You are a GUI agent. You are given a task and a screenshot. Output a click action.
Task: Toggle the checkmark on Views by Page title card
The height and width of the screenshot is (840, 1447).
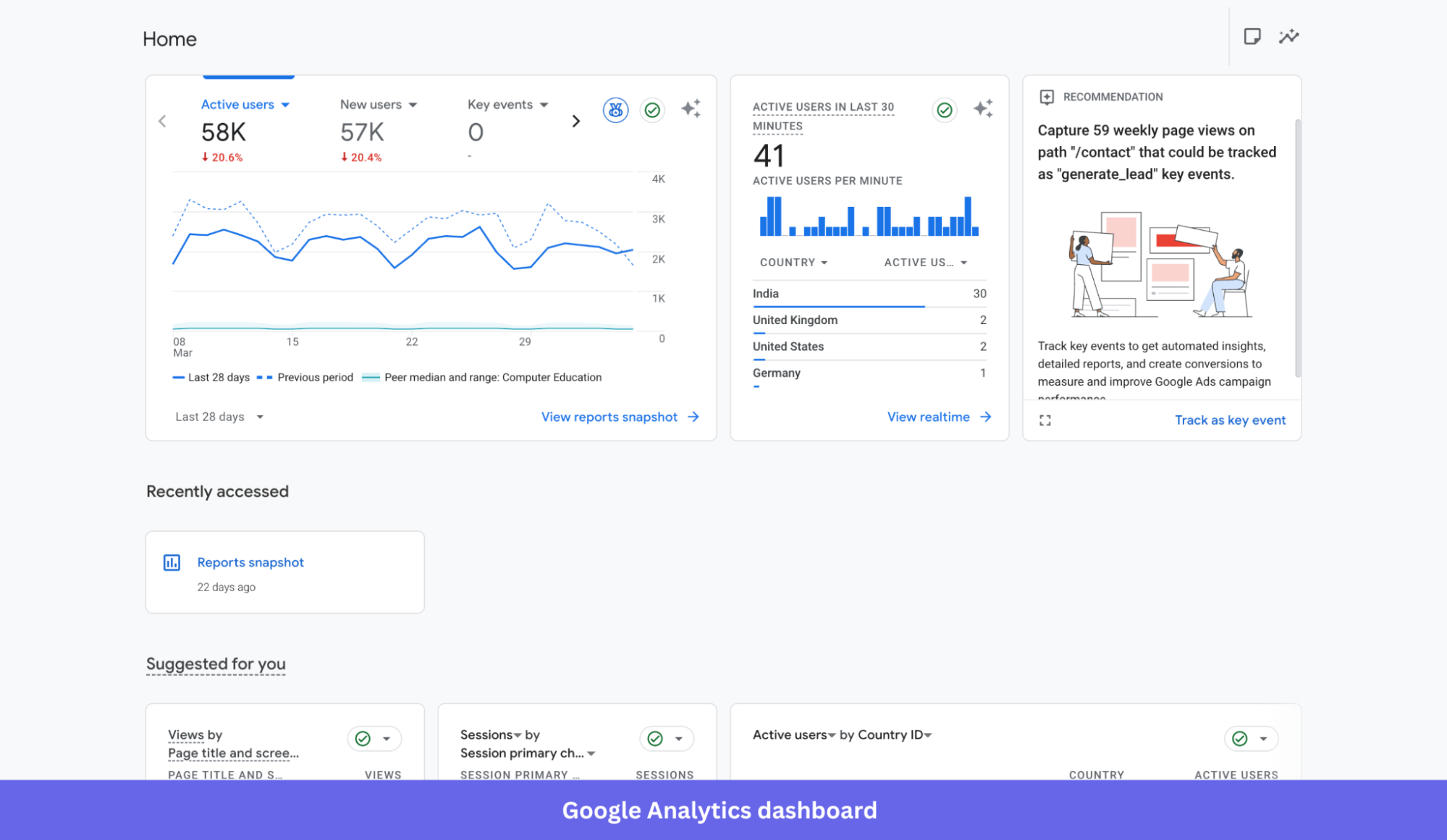[x=361, y=739]
